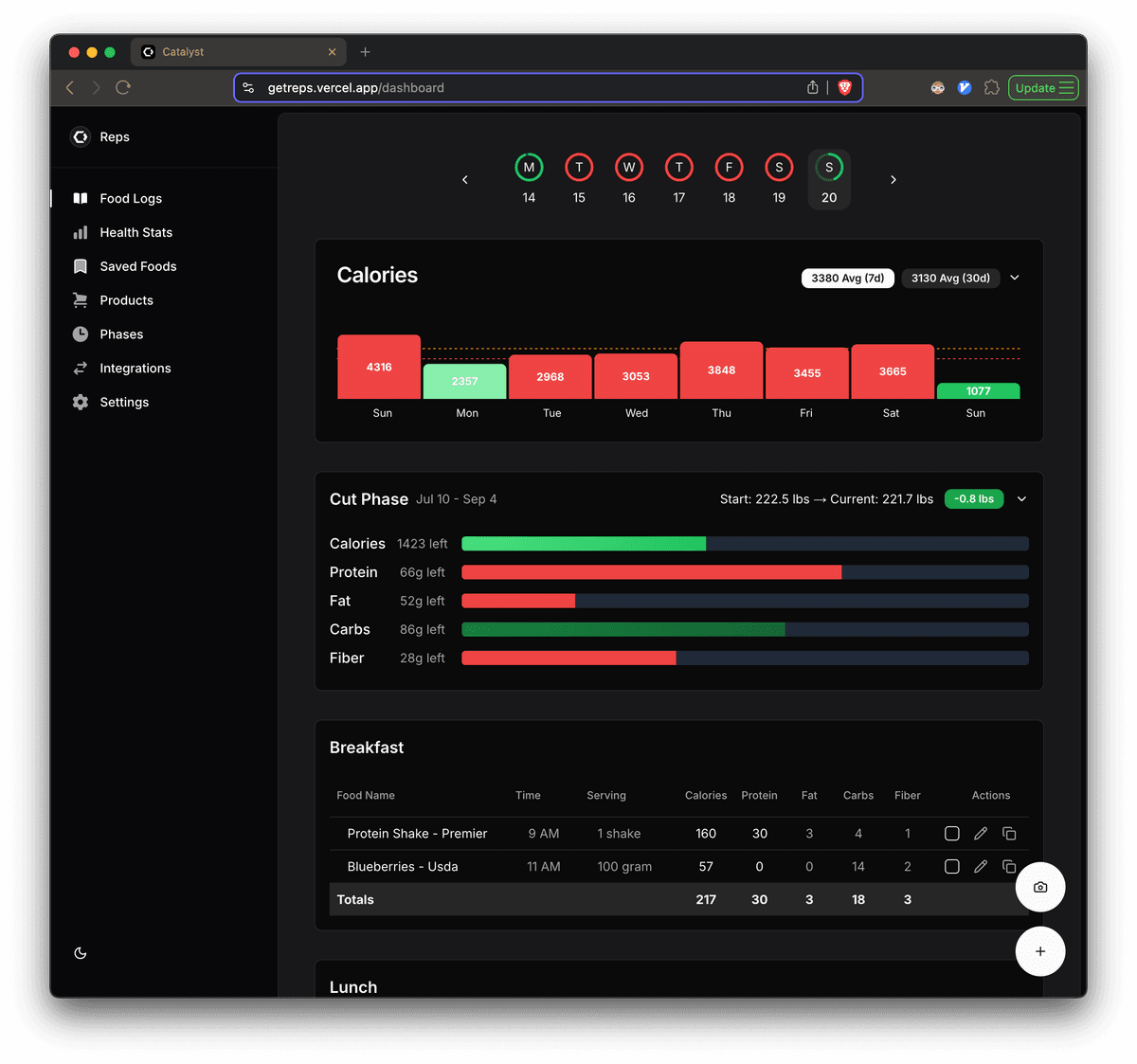Check the Protein Shake - Premier checkbox
The image size is (1137, 1064).
click(952, 834)
